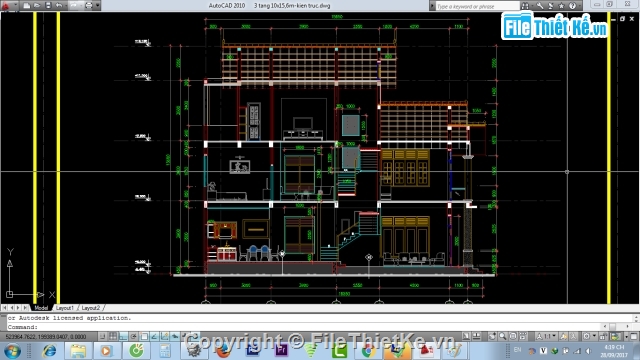
Task: Open the Favorites star icon
Action: [562, 6]
